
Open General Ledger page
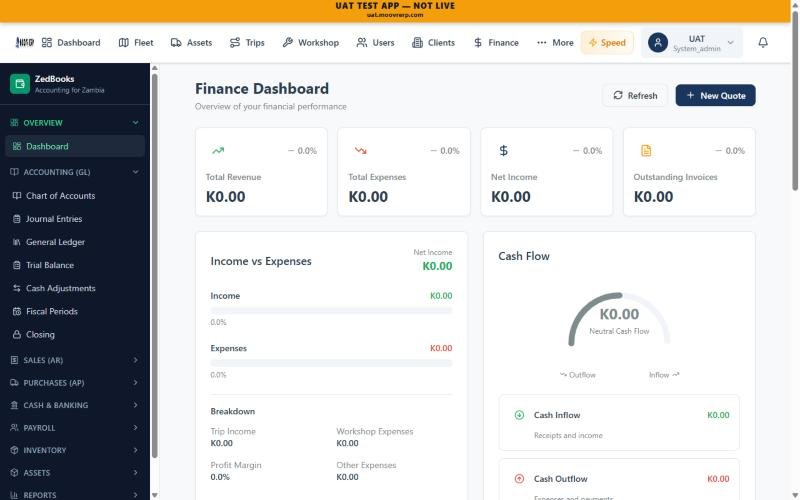[74, 242]
